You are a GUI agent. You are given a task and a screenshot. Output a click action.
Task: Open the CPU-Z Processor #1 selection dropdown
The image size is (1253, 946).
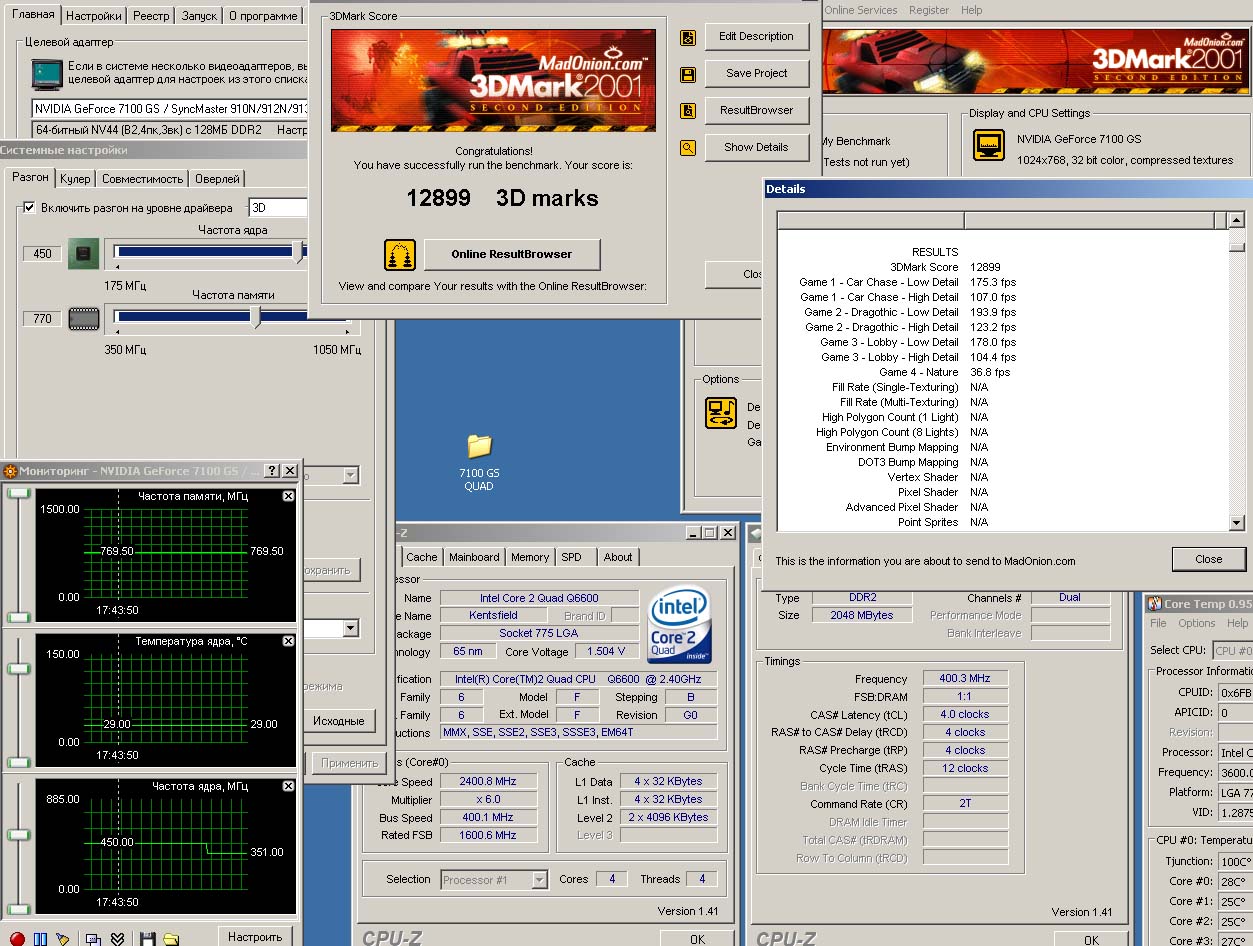(494, 880)
